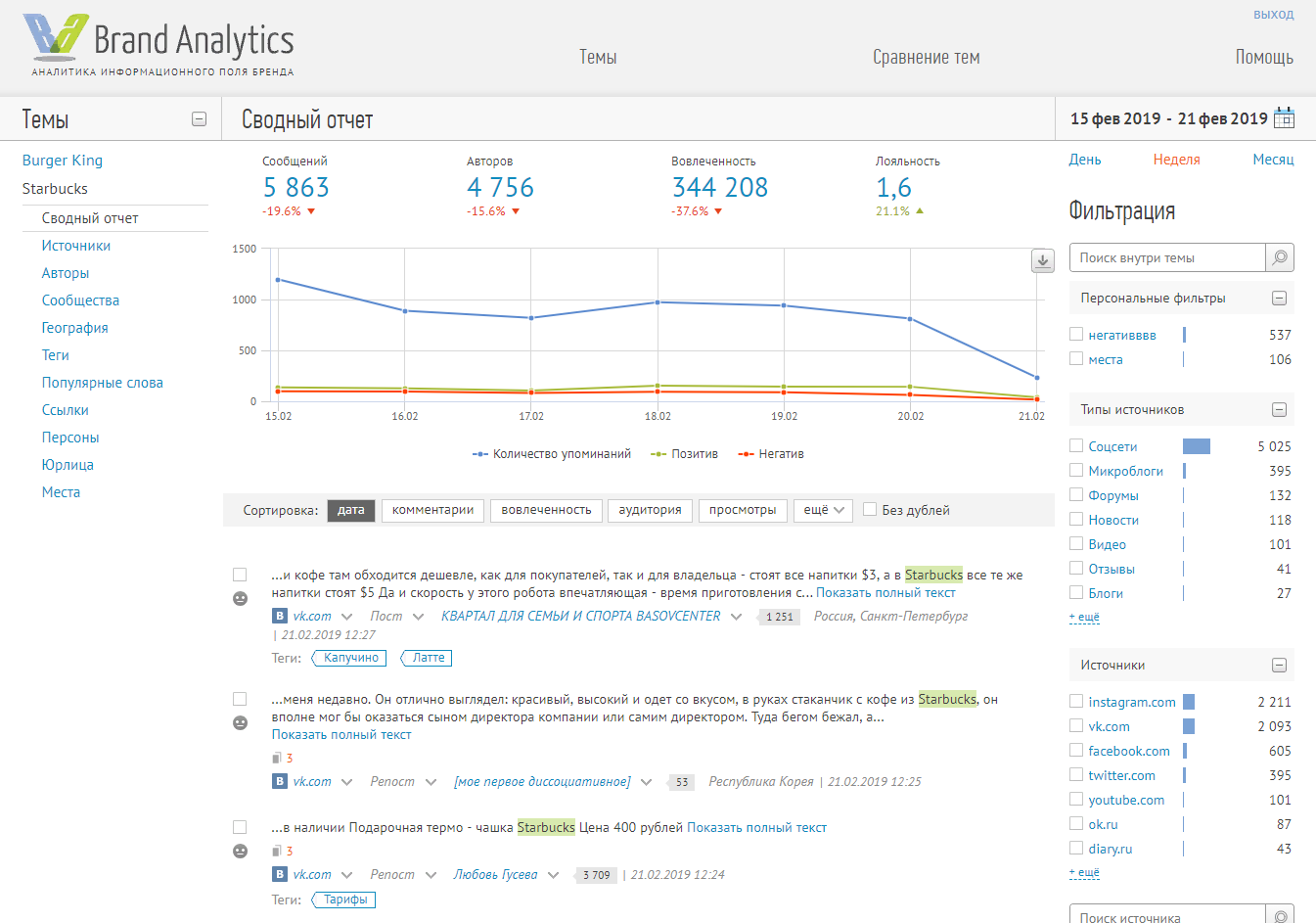Check the Микроблоги source type
The height and width of the screenshot is (923, 1316).
pyautogui.click(x=1076, y=470)
